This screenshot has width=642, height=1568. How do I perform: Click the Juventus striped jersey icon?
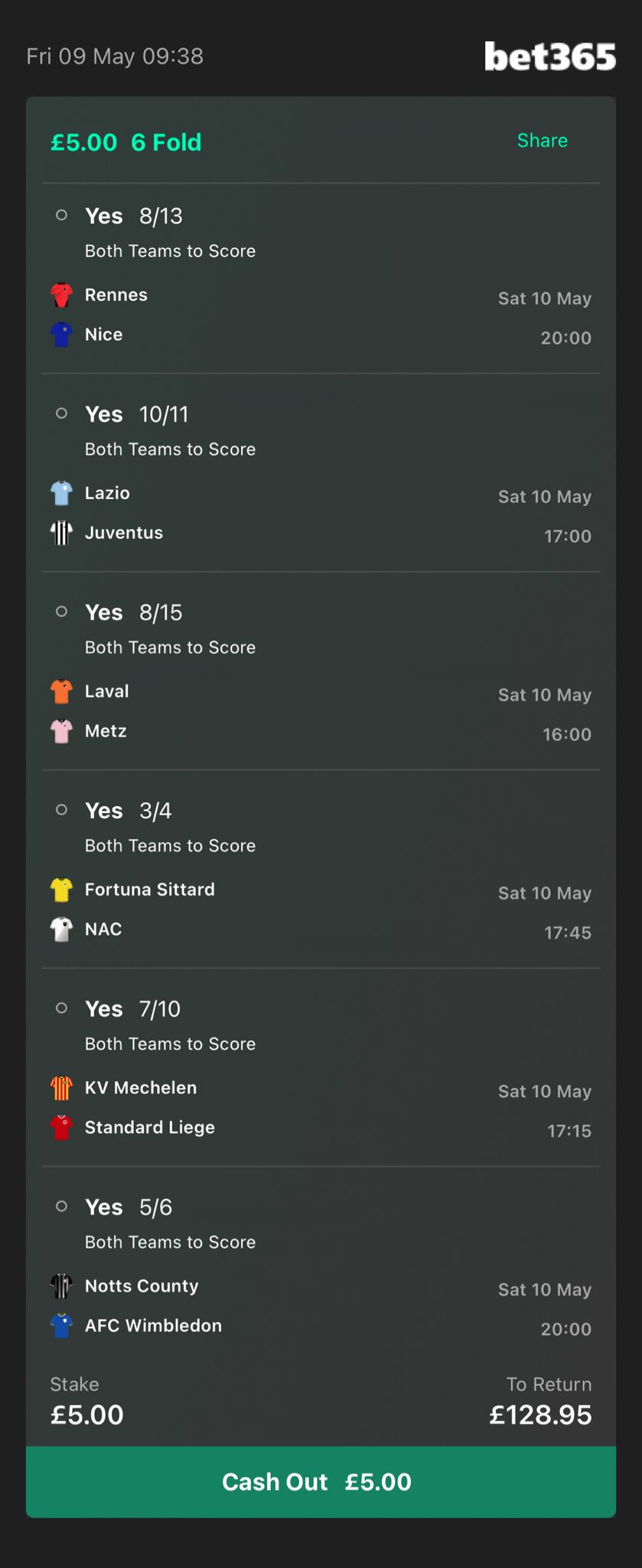pos(61,533)
